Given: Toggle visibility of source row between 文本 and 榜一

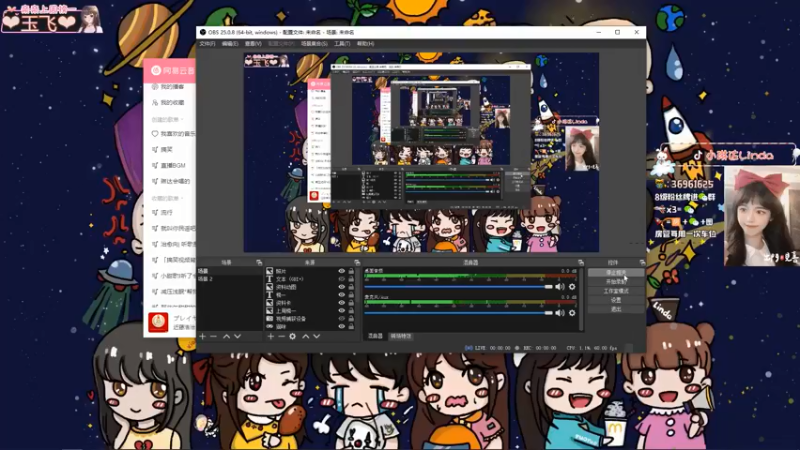Looking at the screenshot, I should (x=341, y=287).
